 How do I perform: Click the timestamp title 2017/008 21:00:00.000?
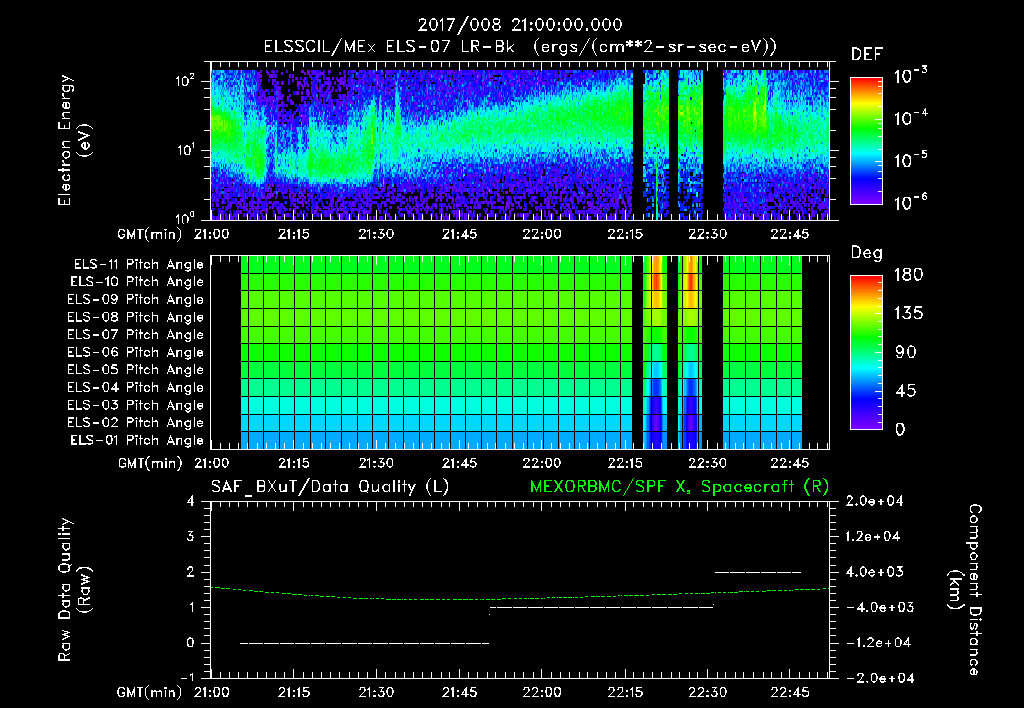tap(520, 25)
